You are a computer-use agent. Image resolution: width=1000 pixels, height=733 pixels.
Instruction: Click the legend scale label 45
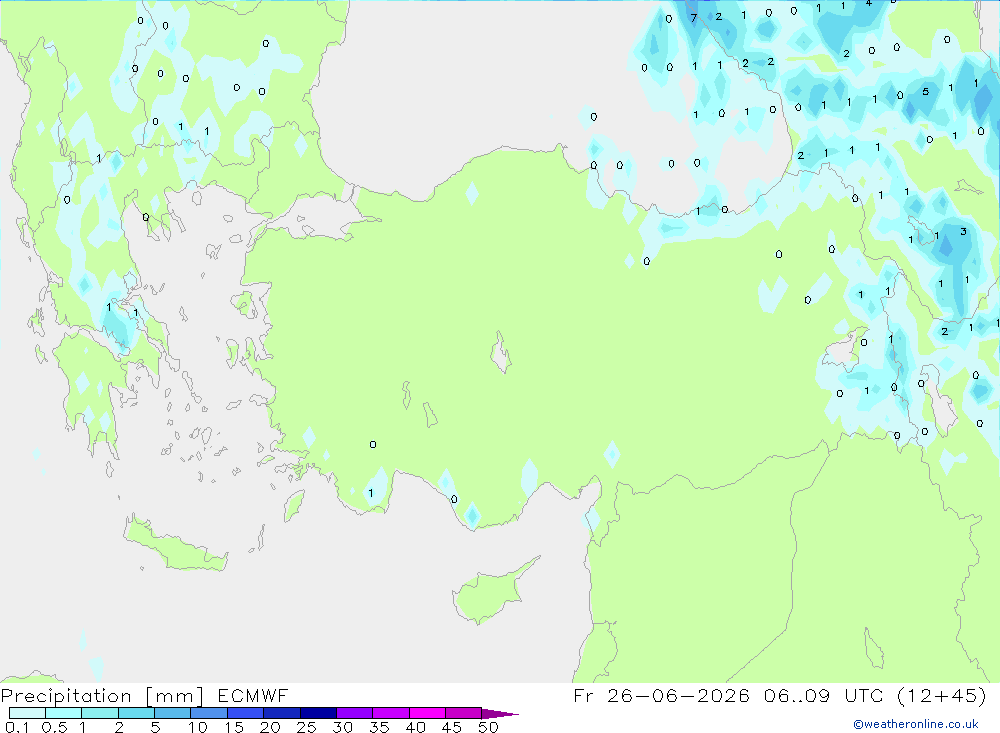[452, 727]
